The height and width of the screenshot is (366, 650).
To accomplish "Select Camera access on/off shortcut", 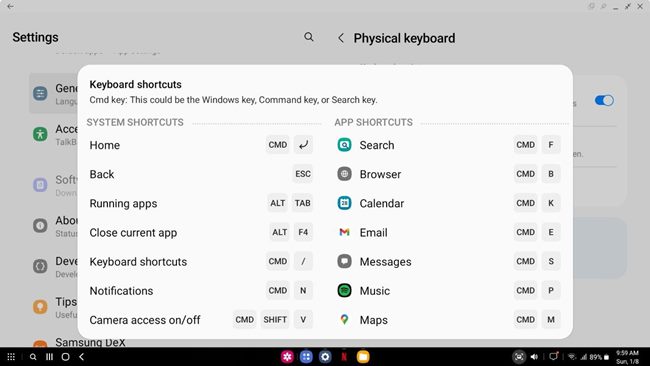I will click(201, 320).
